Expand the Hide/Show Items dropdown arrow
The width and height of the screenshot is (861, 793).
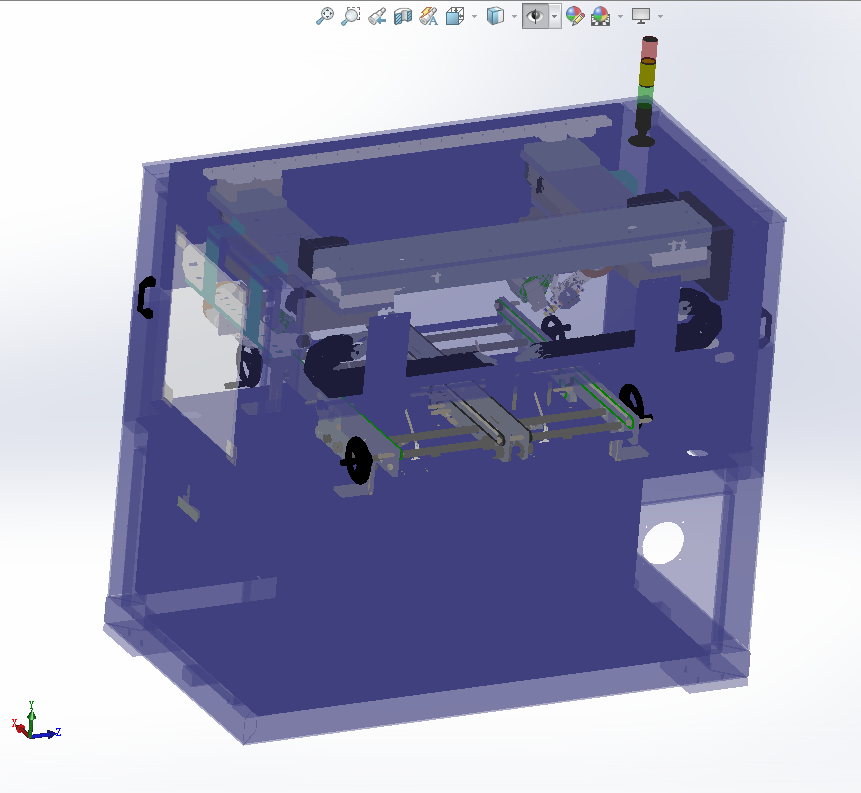(555, 16)
